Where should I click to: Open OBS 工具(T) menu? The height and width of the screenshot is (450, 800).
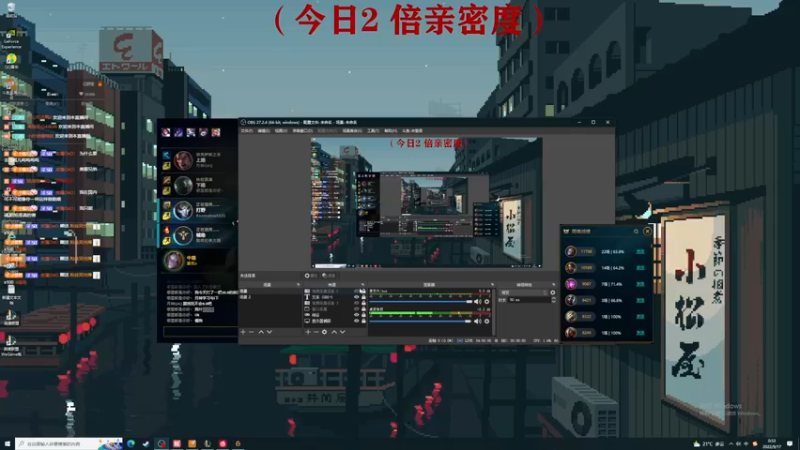373,131
